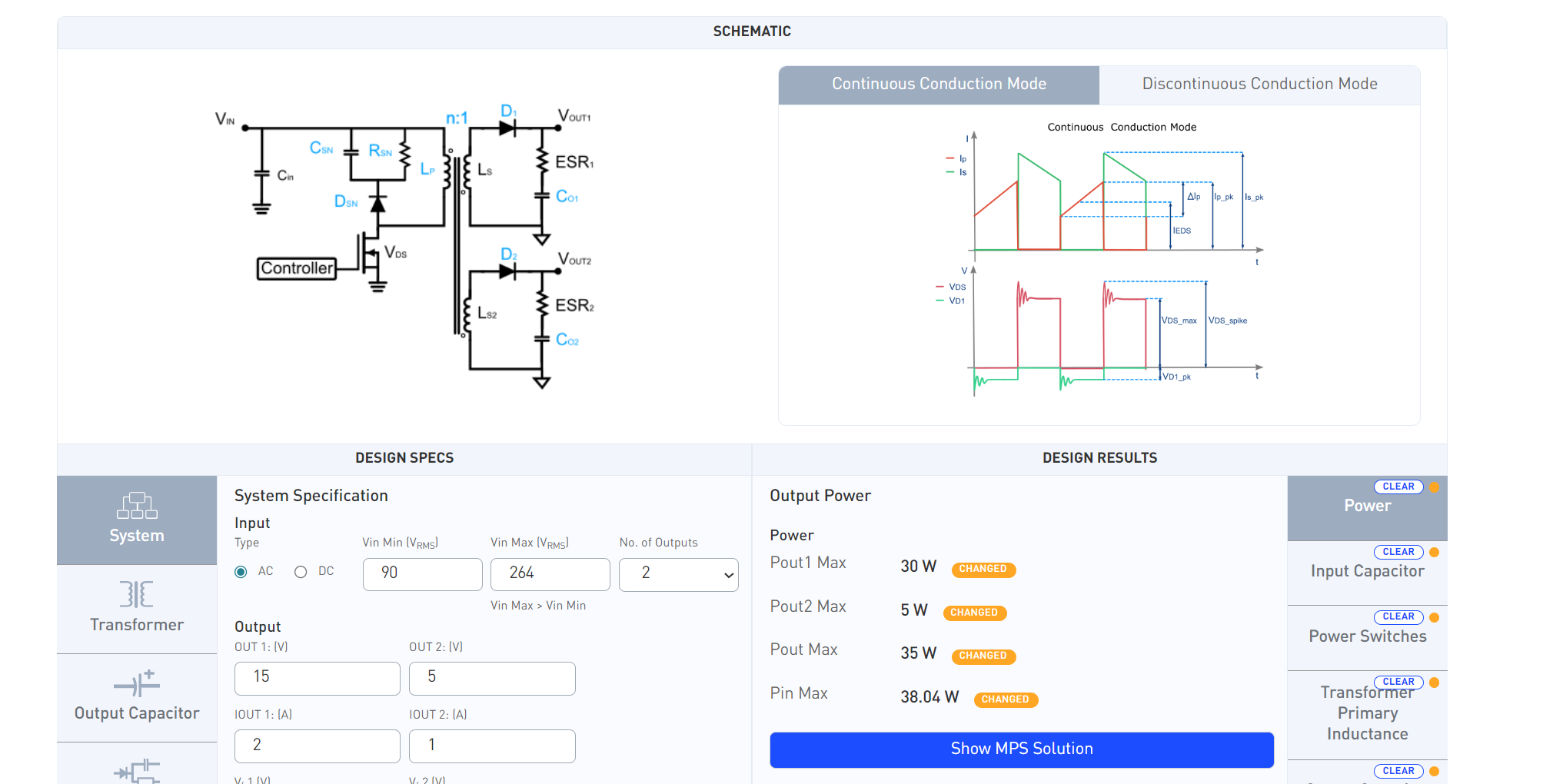This screenshot has height=784, width=1543.
Task: Click the Vin Min input field
Action: click(422, 574)
